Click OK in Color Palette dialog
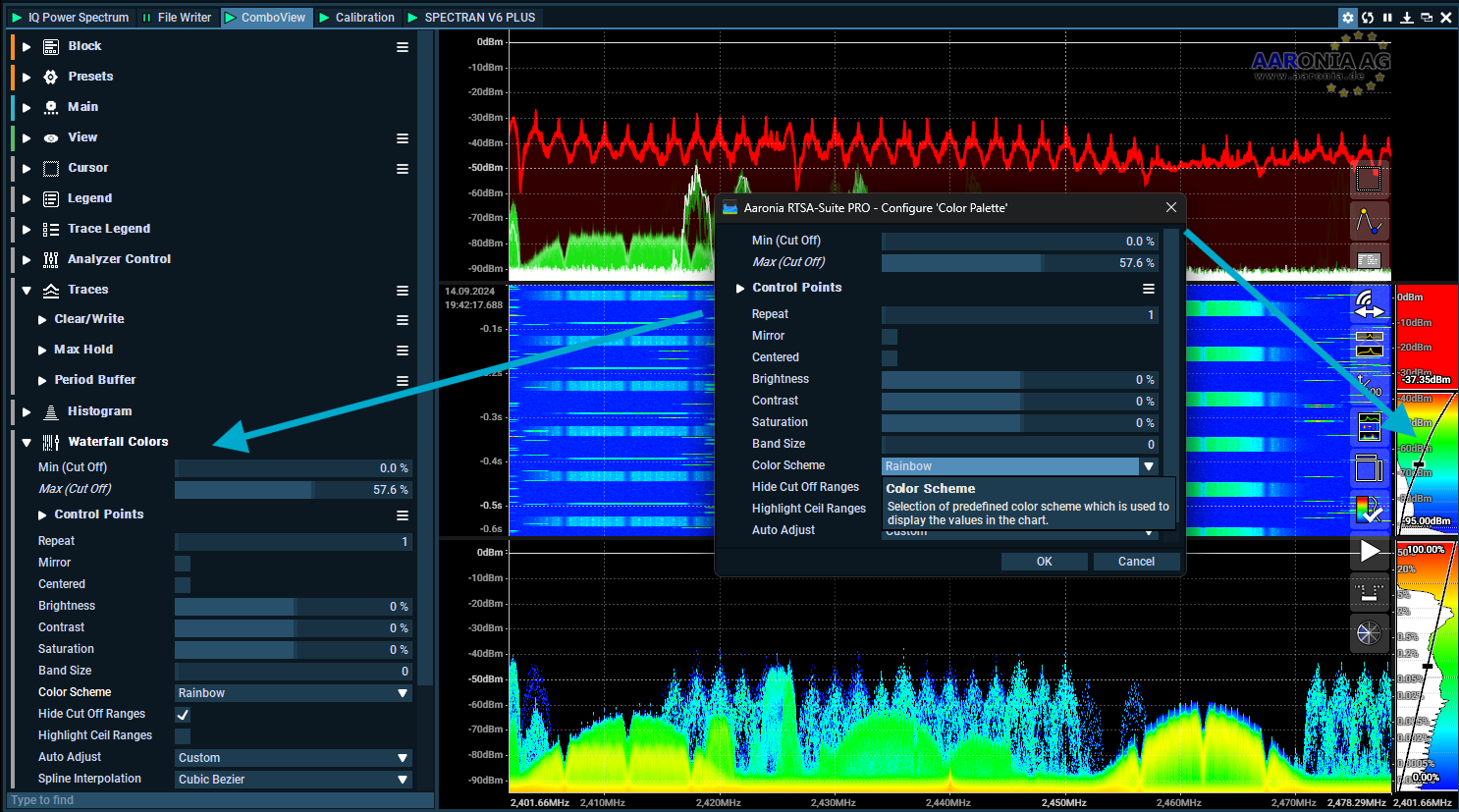 tap(1044, 562)
